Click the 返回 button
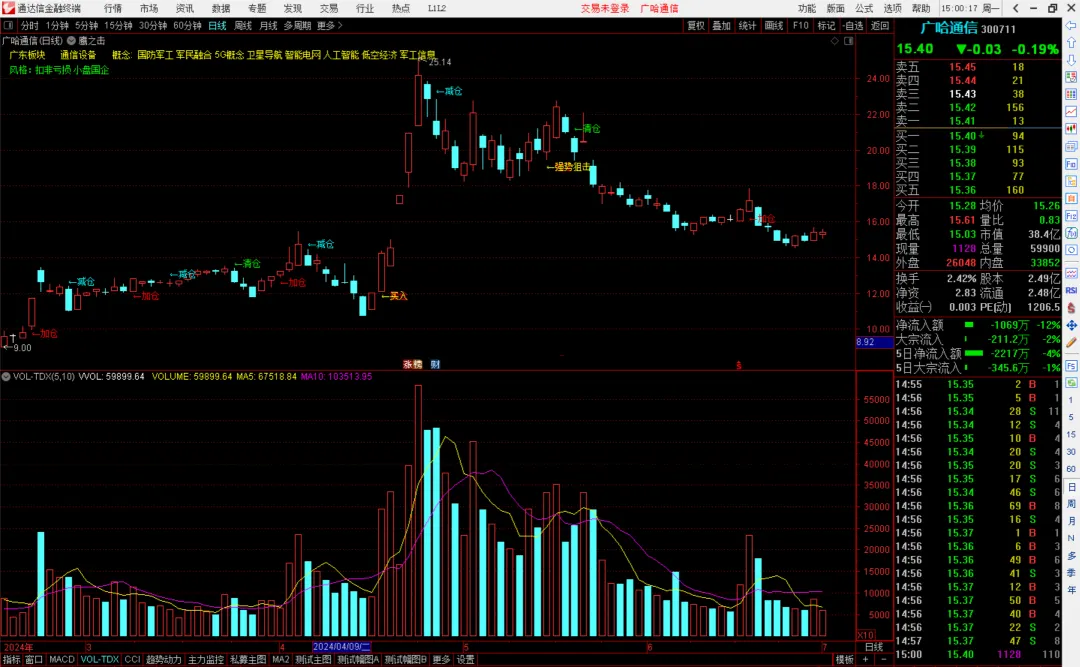Viewport: 1080px width, 667px height. (x=880, y=25)
